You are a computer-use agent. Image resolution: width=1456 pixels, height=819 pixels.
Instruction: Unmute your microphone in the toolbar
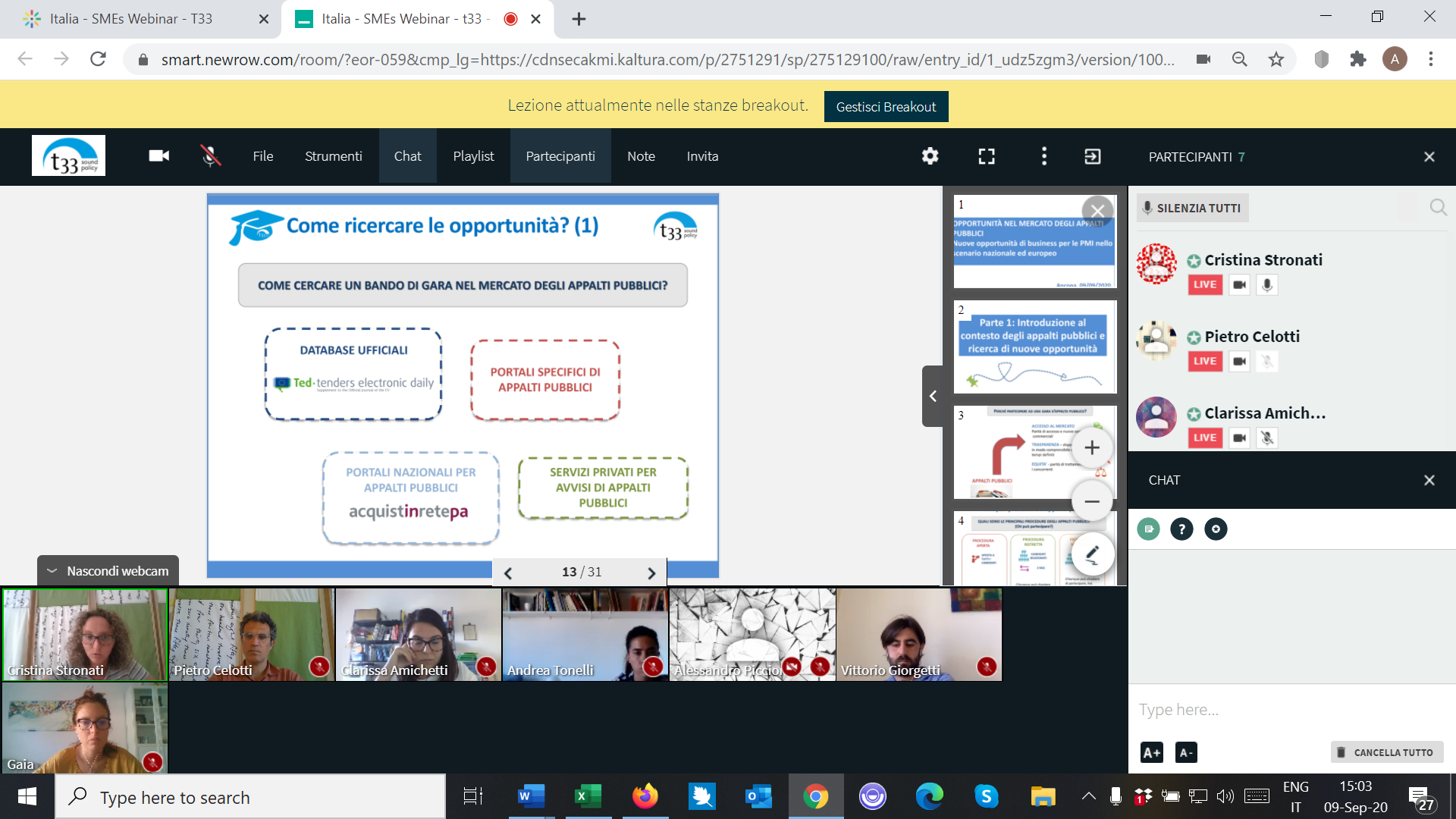click(211, 155)
